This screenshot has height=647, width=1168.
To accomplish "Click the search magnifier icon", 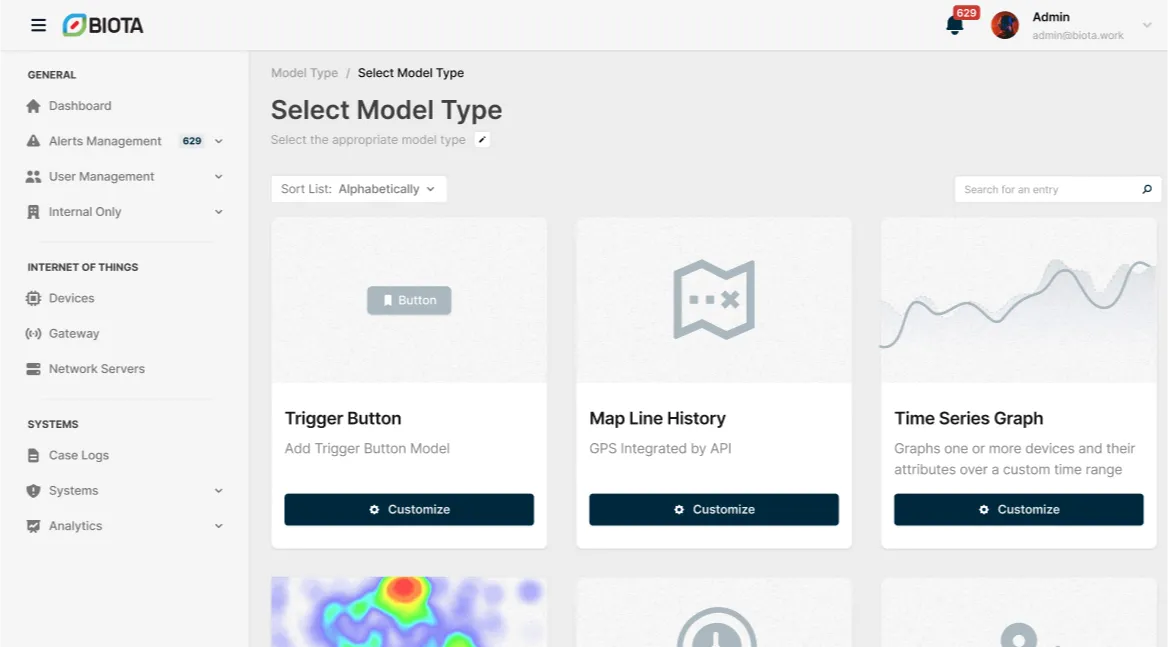I will click(1147, 189).
